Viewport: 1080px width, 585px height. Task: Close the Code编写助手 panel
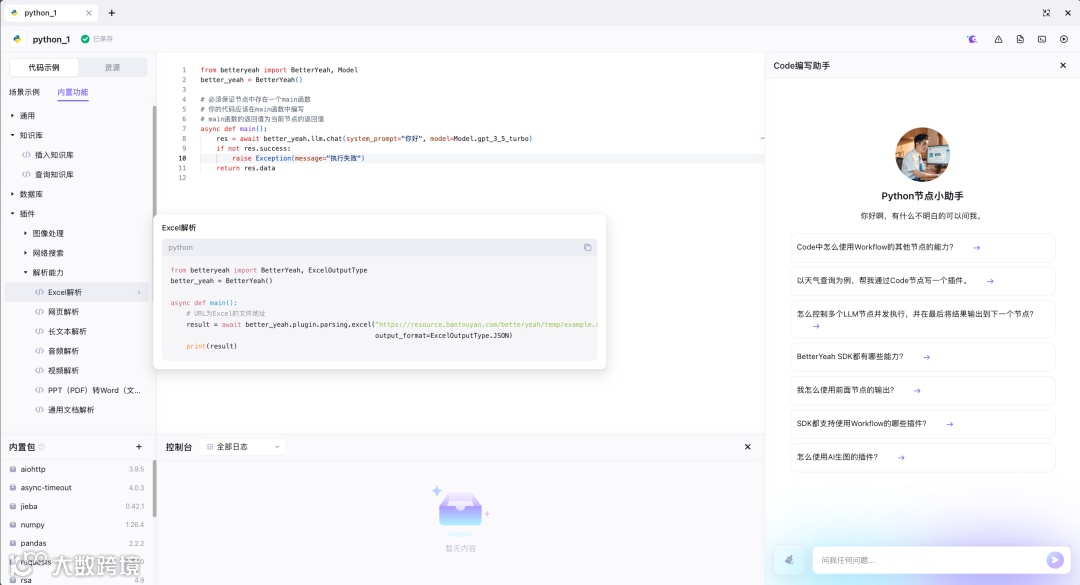(1063, 65)
